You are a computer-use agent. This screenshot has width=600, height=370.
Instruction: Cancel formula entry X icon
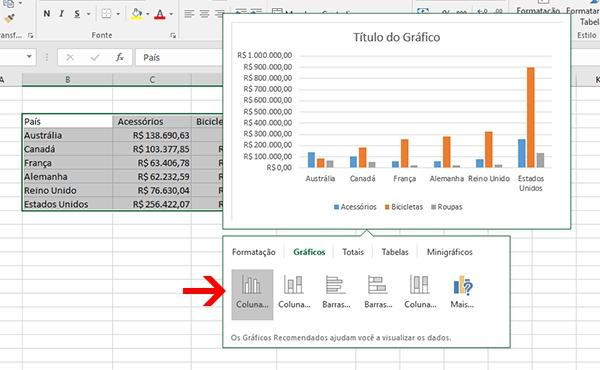(x=70, y=57)
